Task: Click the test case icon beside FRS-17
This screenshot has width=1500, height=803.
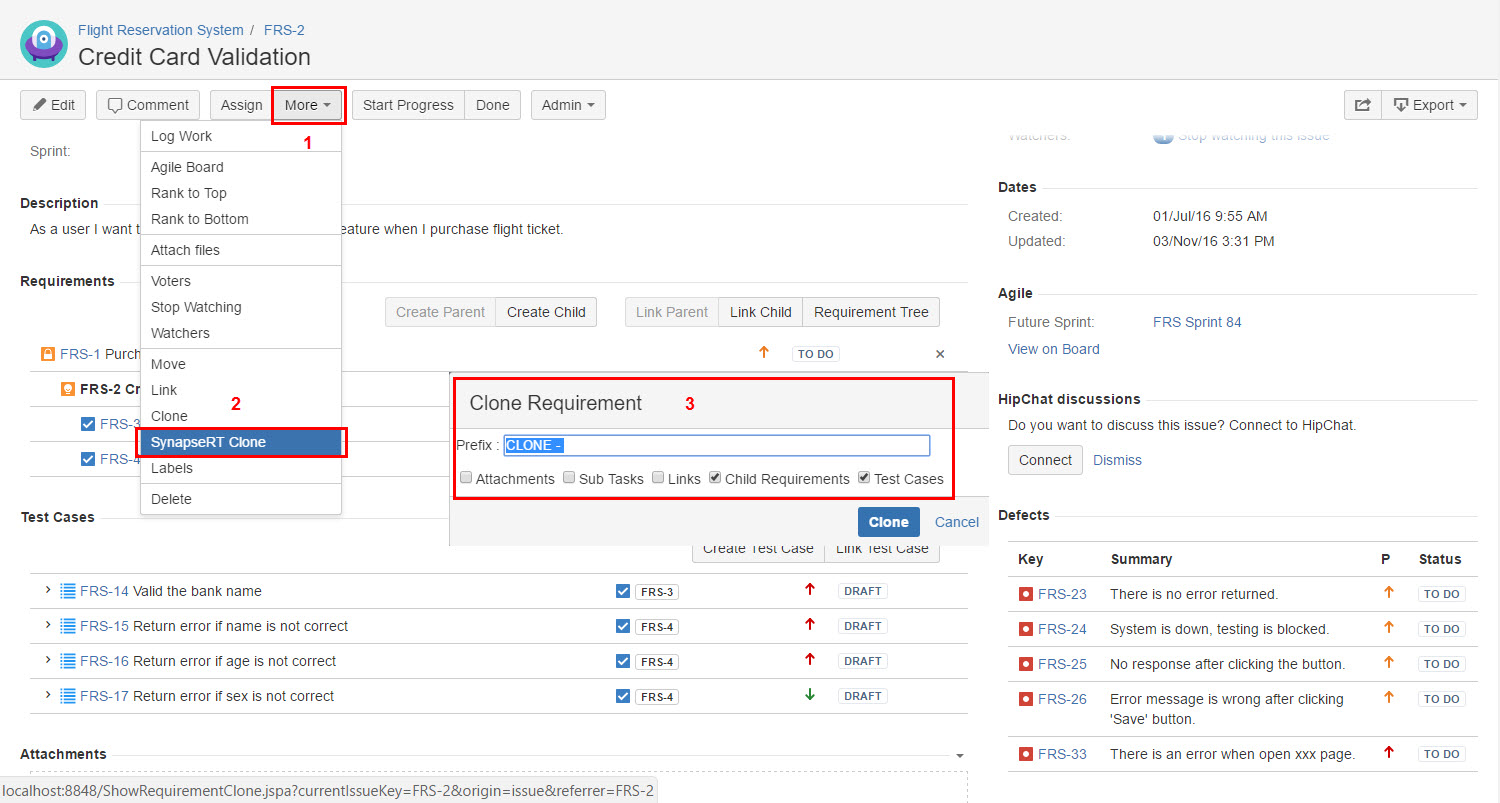Action: point(68,696)
